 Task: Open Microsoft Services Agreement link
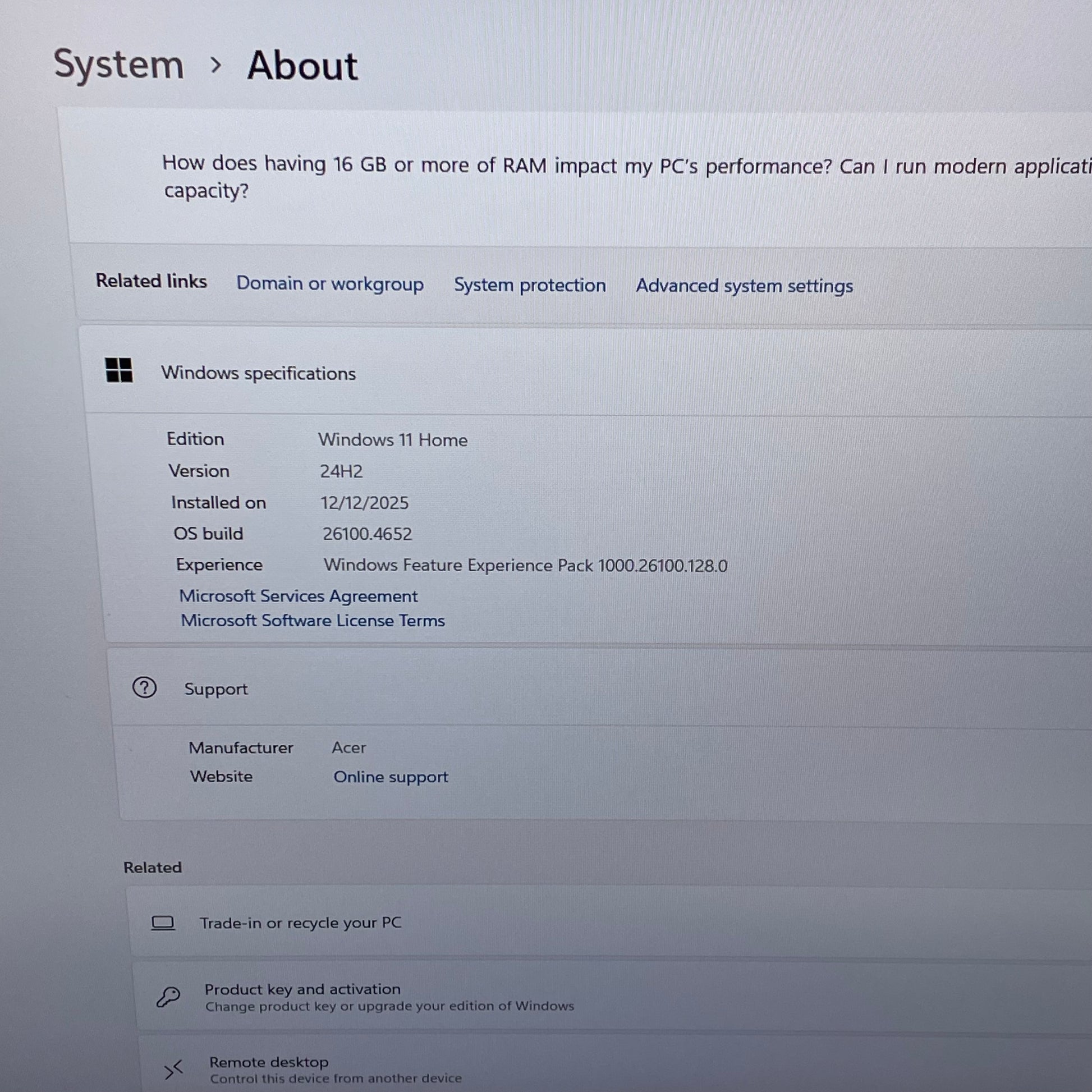[299, 596]
